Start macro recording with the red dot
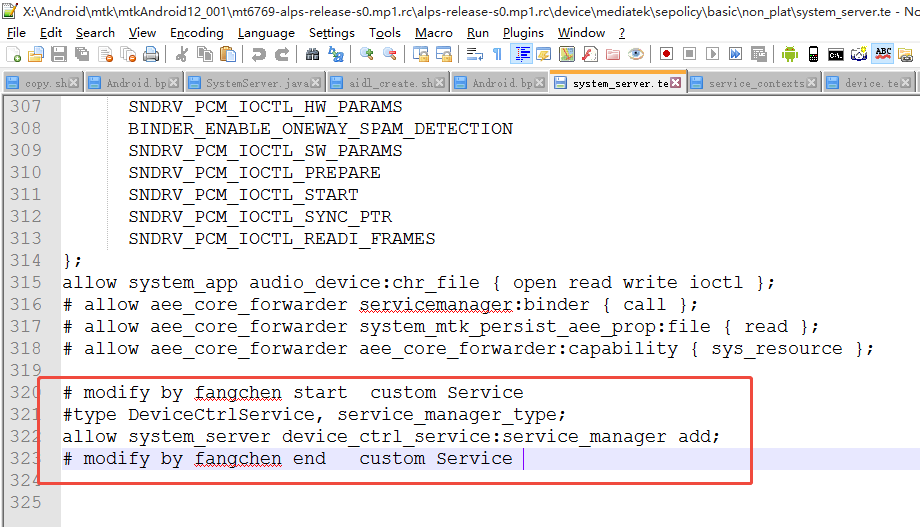This screenshot has height=527, width=920. pyautogui.click(x=667, y=55)
